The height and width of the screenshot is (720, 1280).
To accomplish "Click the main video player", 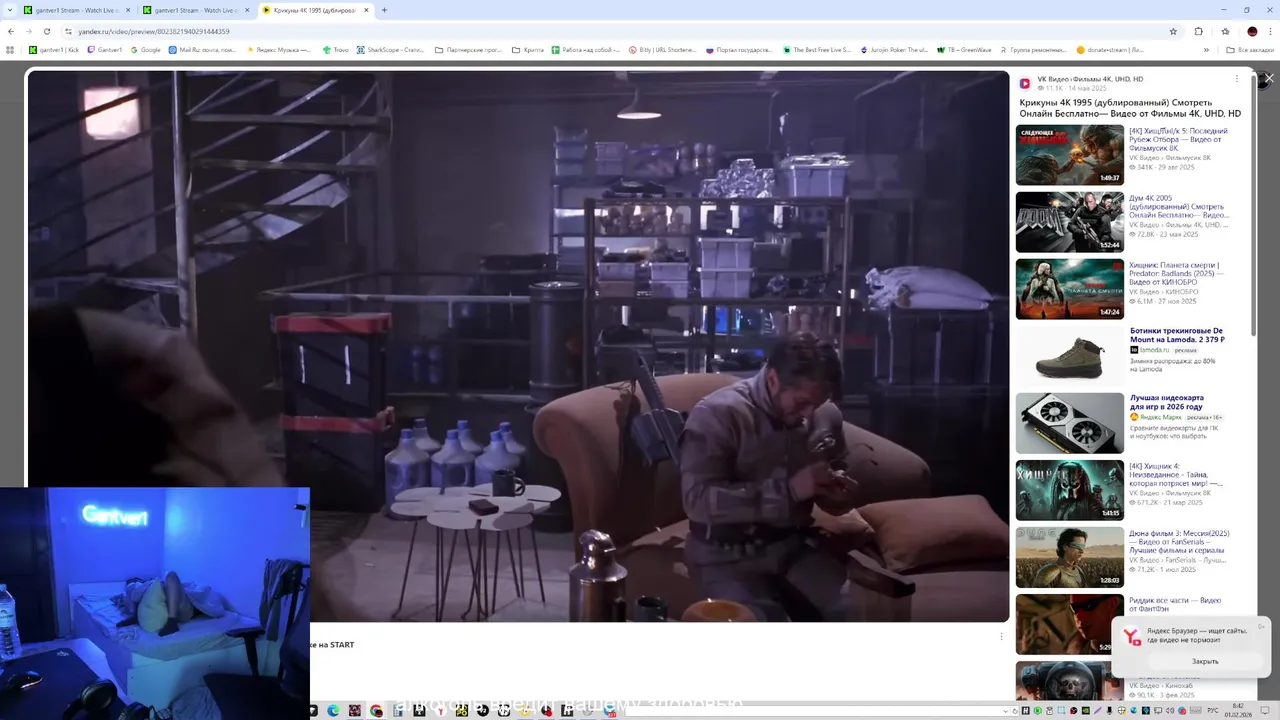I will point(518,346).
